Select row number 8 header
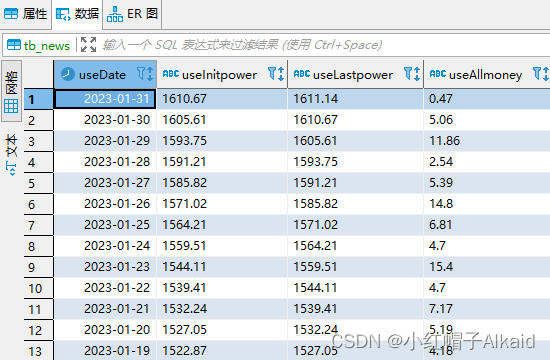The height and width of the screenshot is (360, 550). pyautogui.click(x=39, y=246)
